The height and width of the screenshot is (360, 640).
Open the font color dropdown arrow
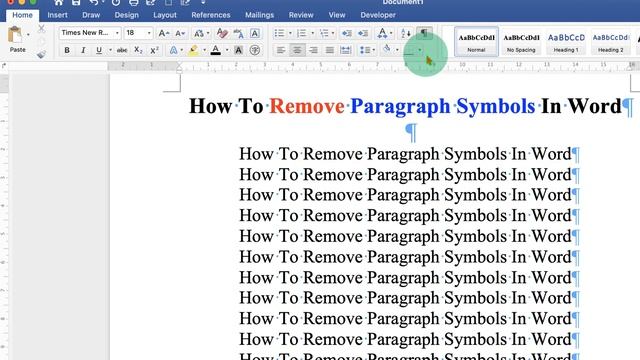click(x=227, y=50)
